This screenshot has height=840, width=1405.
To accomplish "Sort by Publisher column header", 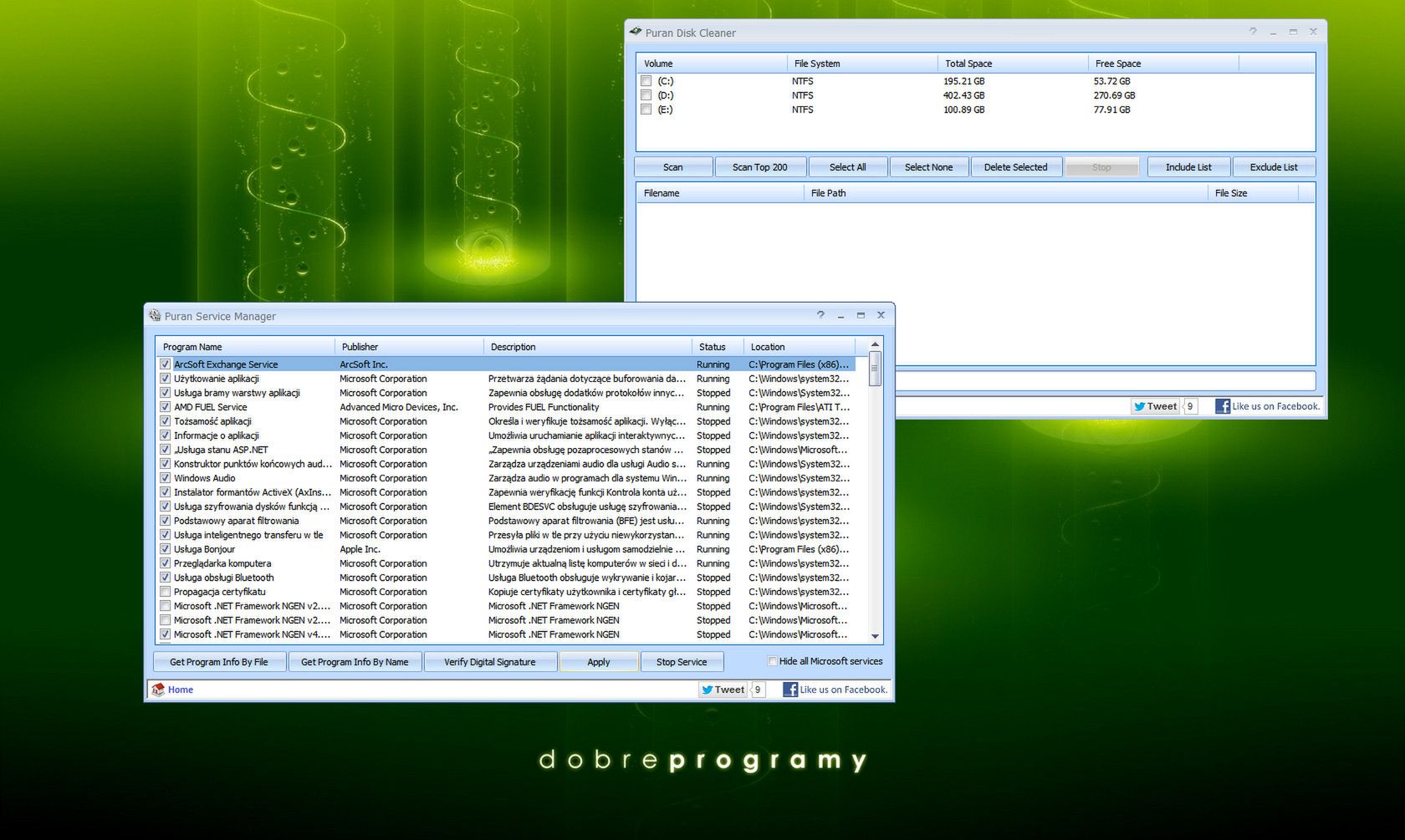I will click(x=409, y=347).
